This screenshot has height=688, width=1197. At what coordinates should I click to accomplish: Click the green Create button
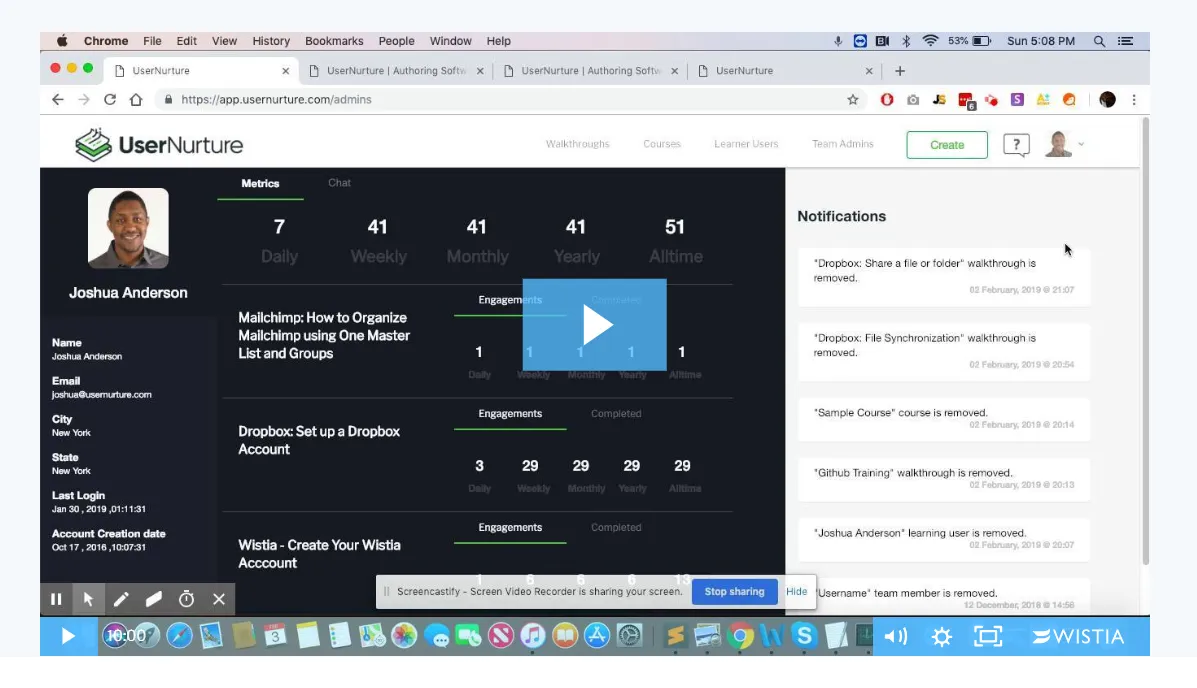947,145
